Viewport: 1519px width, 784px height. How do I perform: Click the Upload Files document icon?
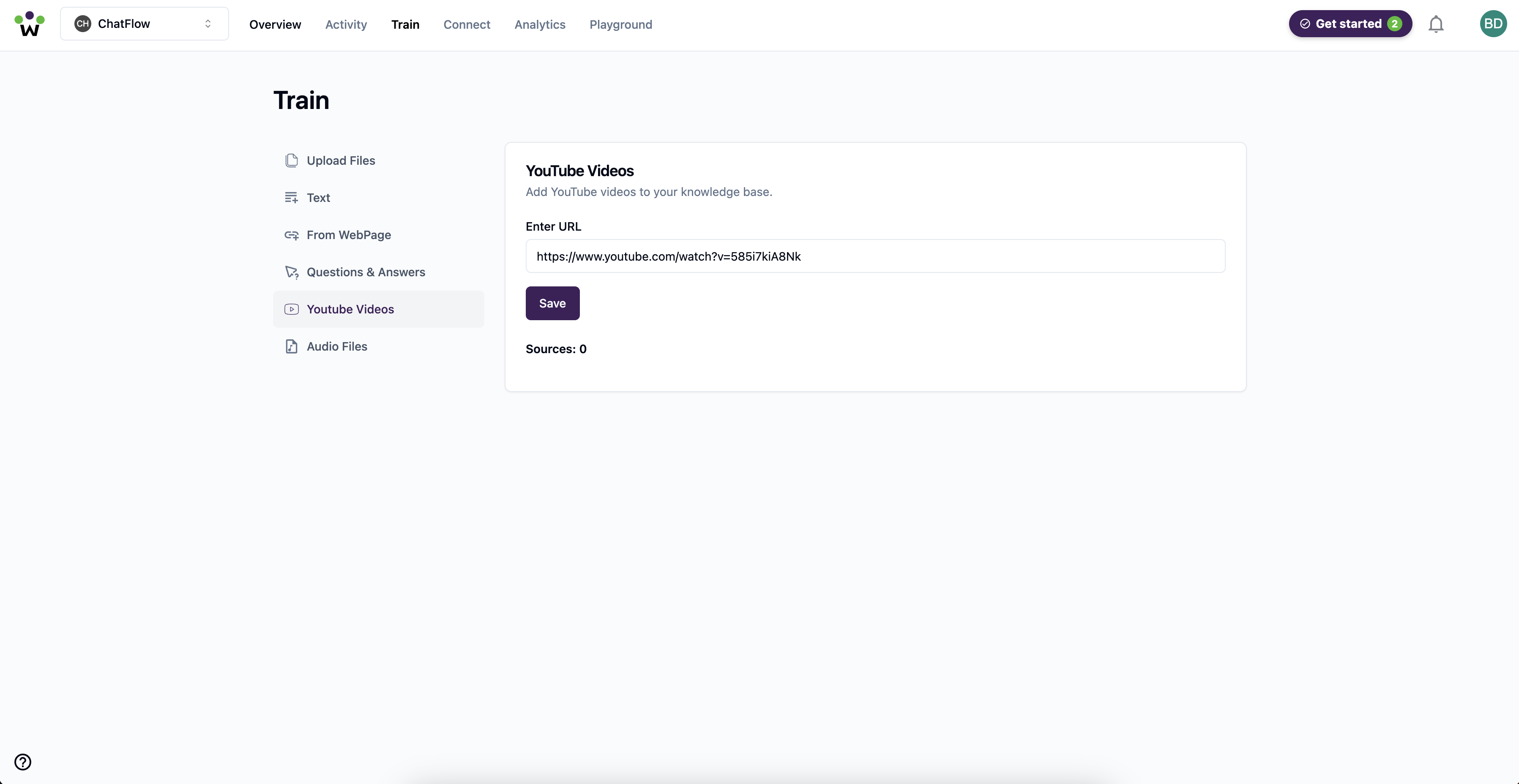pos(291,161)
